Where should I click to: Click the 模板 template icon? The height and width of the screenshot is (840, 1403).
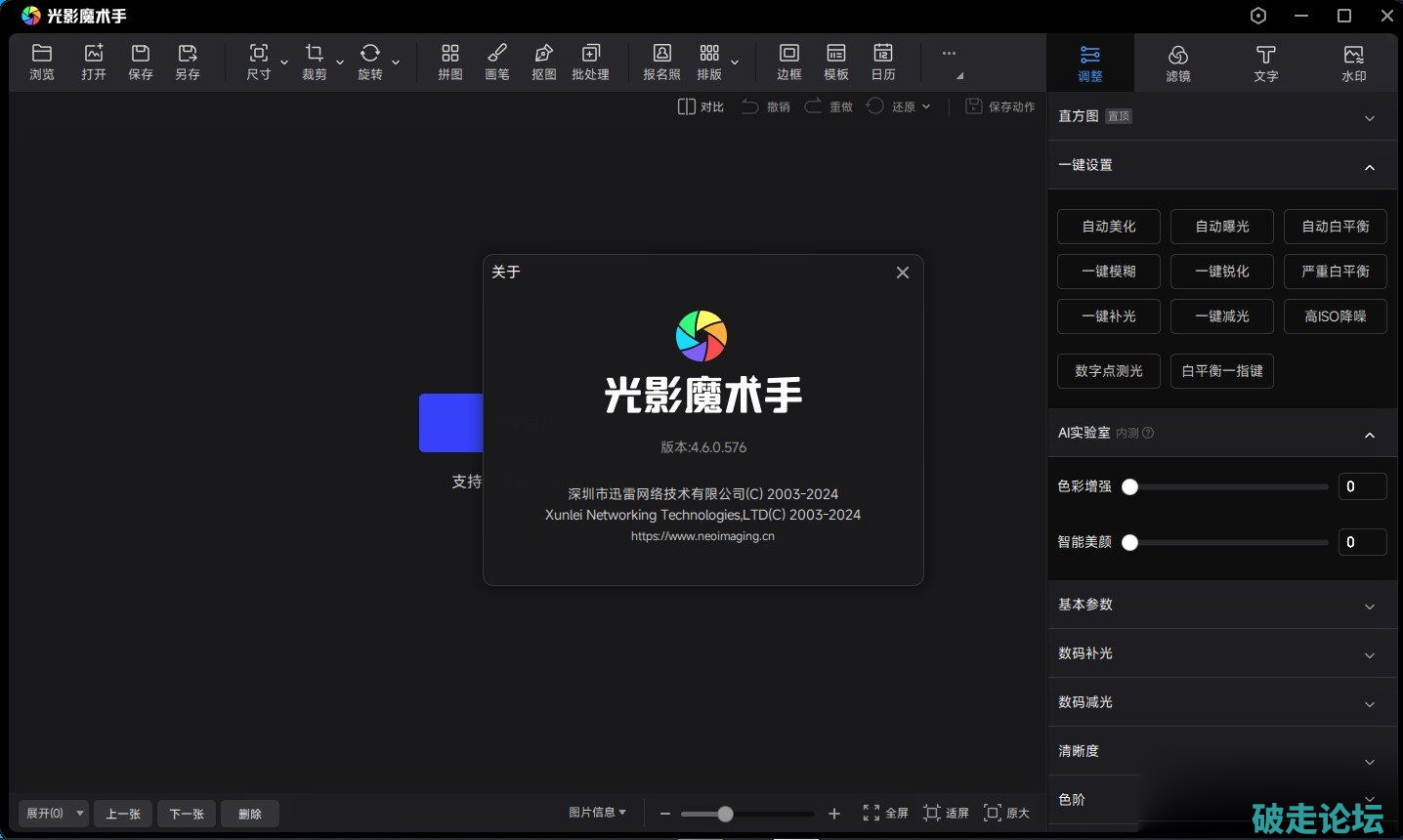[x=835, y=61]
